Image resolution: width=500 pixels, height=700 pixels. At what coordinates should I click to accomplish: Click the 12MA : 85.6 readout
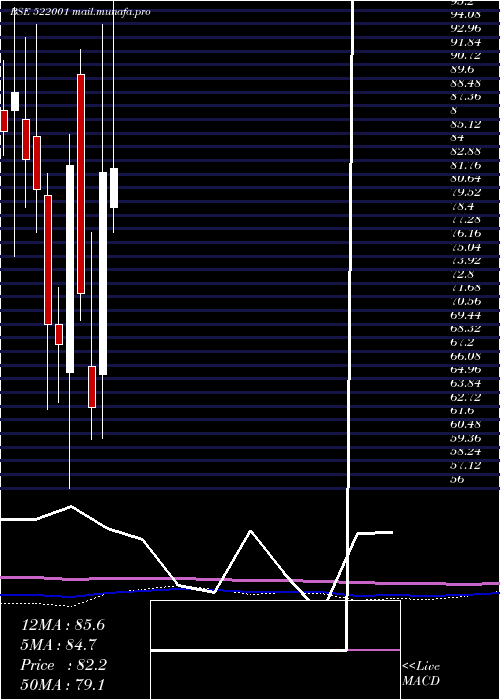point(63,625)
